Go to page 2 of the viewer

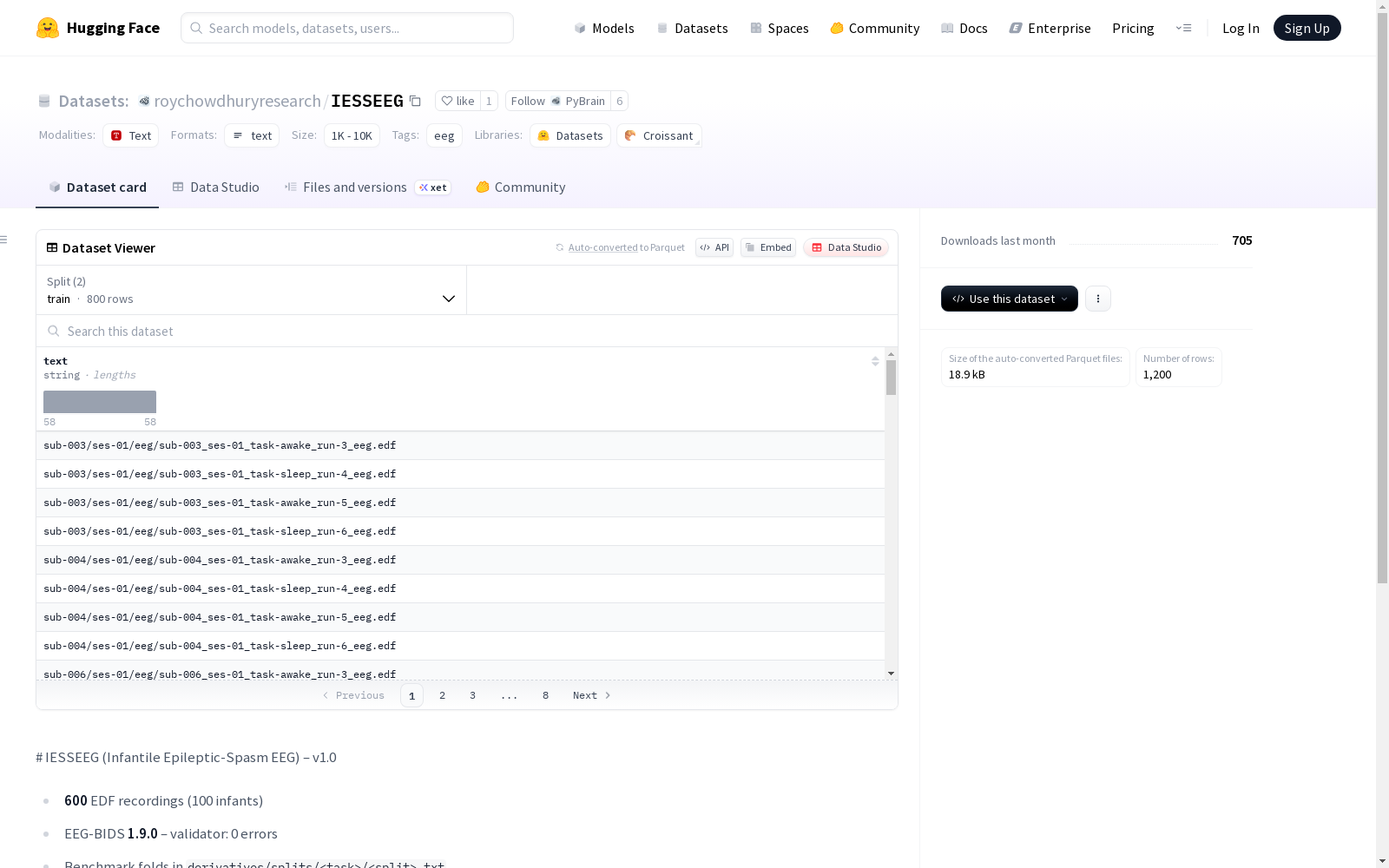pyautogui.click(x=442, y=695)
